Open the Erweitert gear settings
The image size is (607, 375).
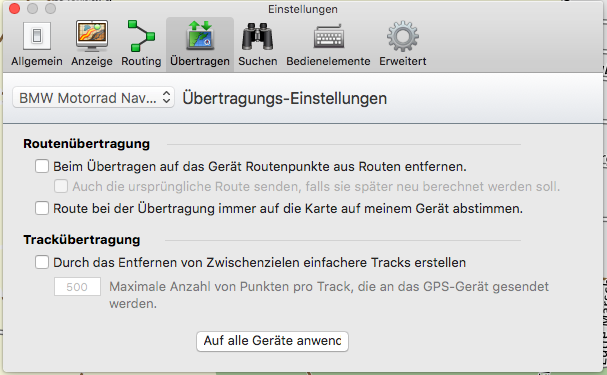point(403,44)
